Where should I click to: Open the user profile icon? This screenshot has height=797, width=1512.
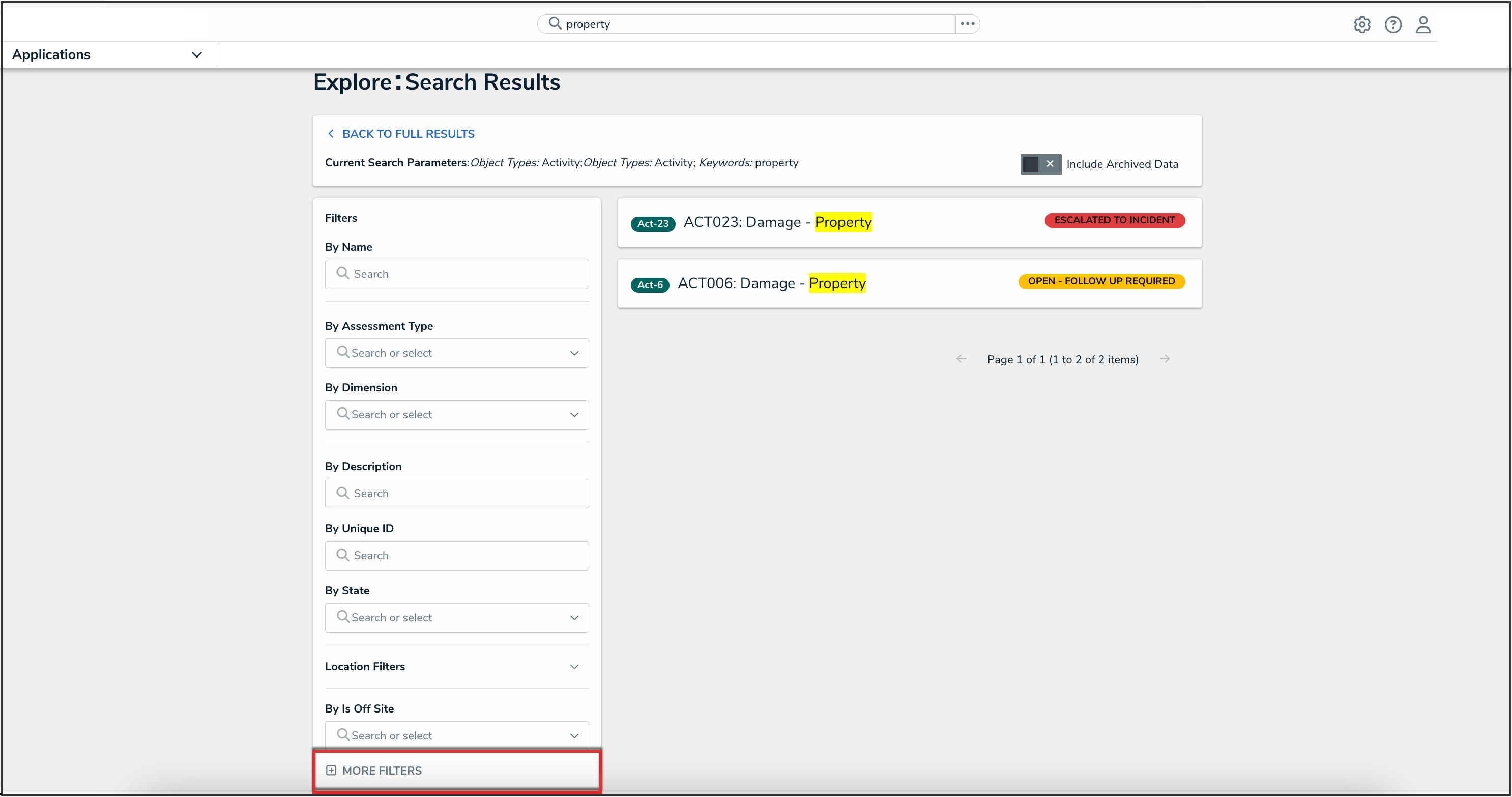(1423, 24)
